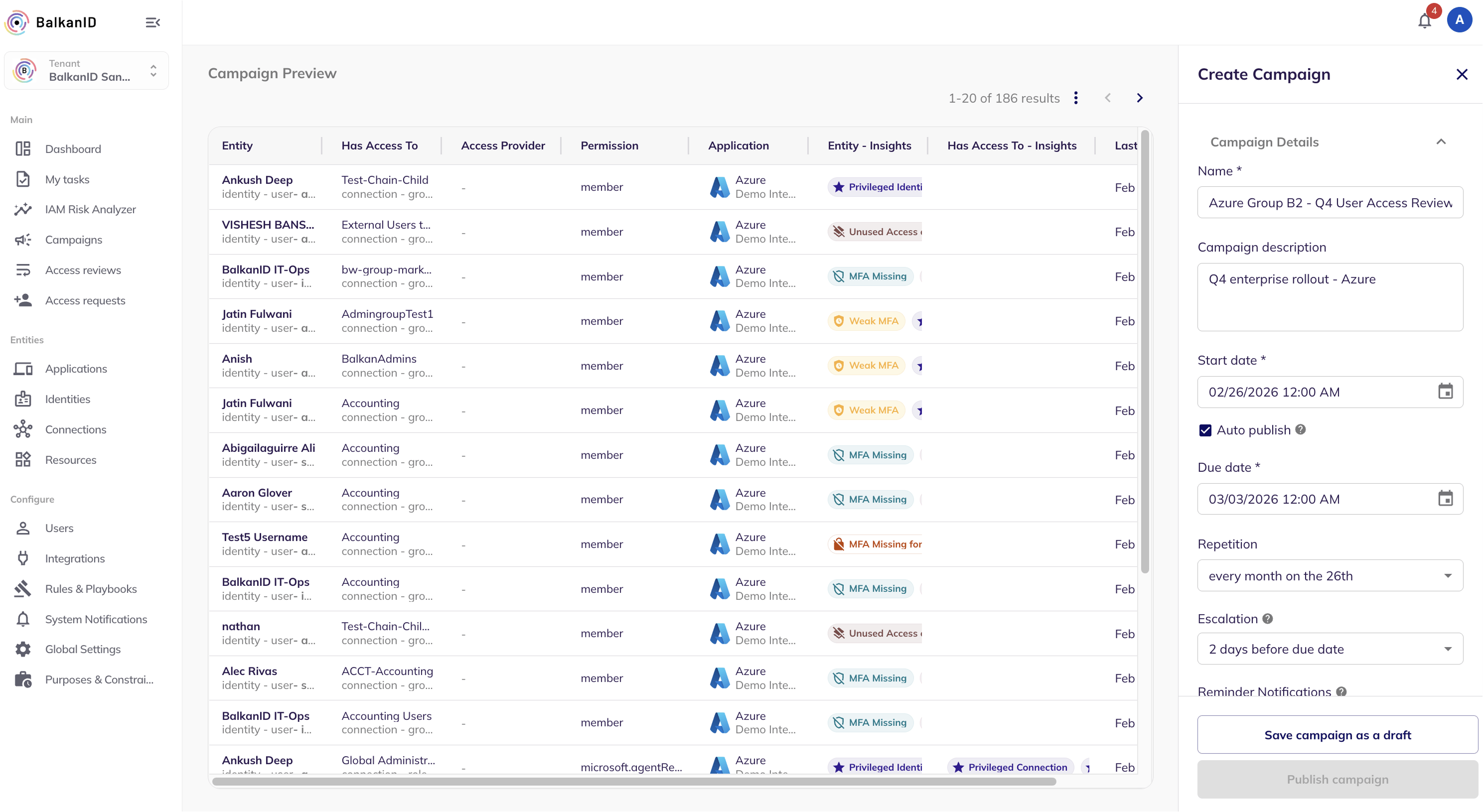Click the table's horizontal scrollbar

633,782
